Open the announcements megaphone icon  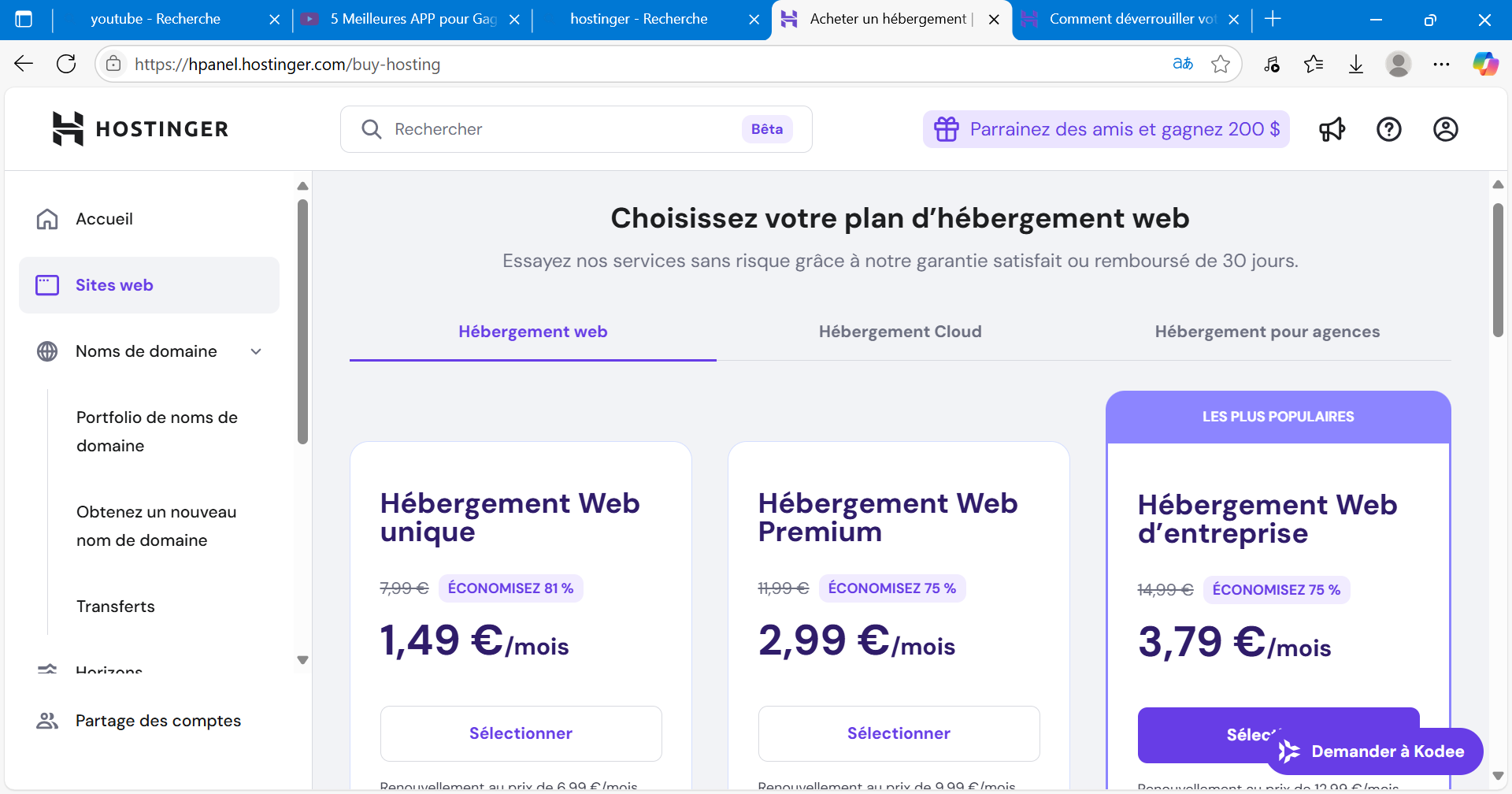pos(1332,129)
